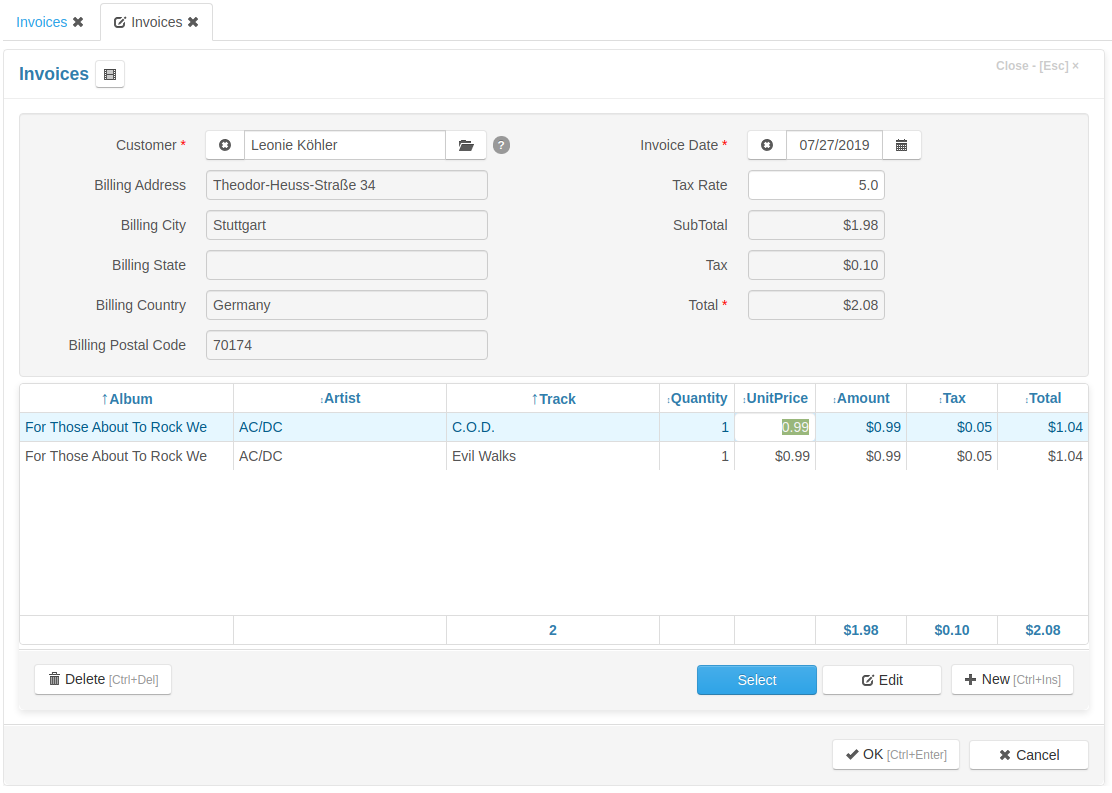
Task: Switch to the first Invoices tab
Action: pyautogui.click(x=41, y=22)
